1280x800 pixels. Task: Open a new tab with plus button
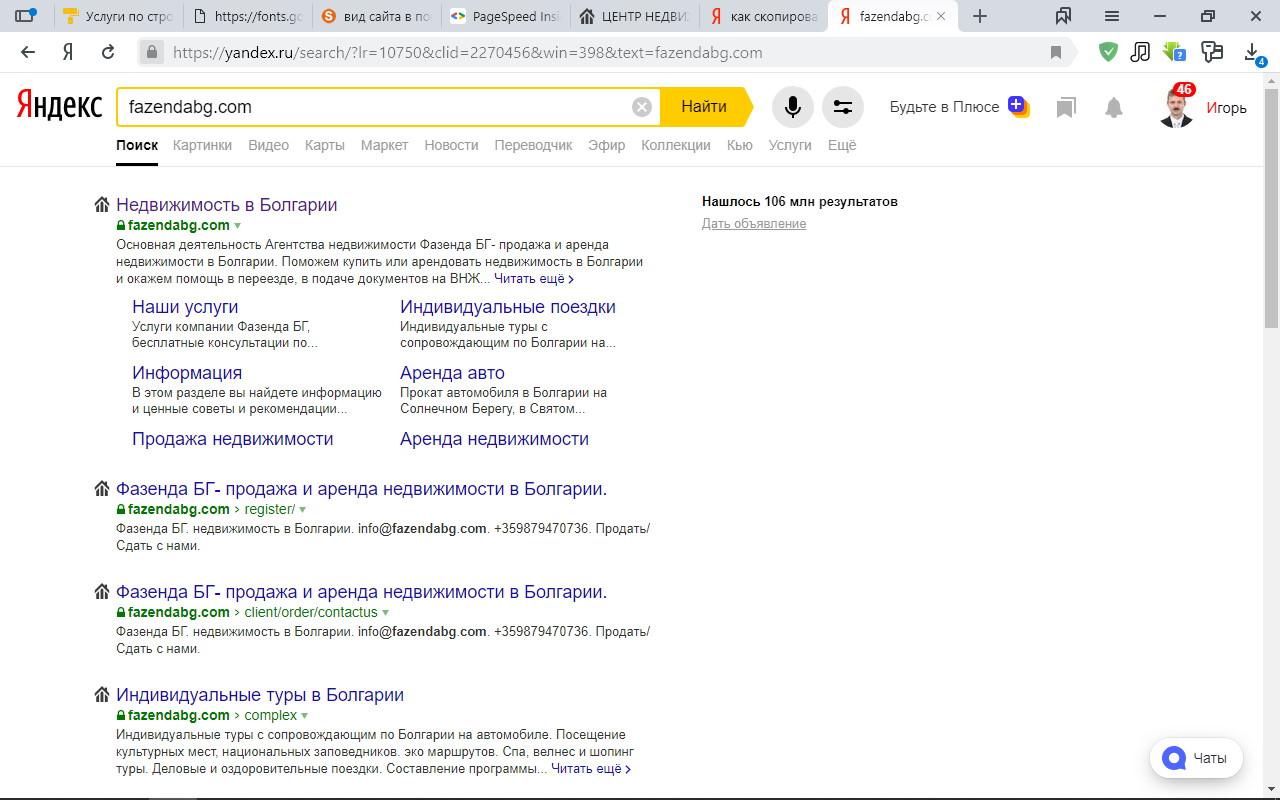point(980,16)
